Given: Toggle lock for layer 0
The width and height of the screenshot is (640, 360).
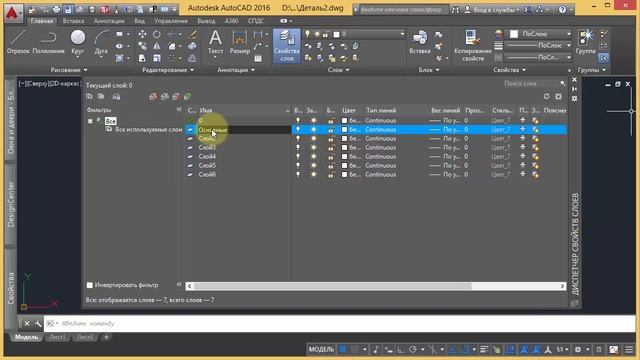Looking at the screenshot, I should [331, 120].
